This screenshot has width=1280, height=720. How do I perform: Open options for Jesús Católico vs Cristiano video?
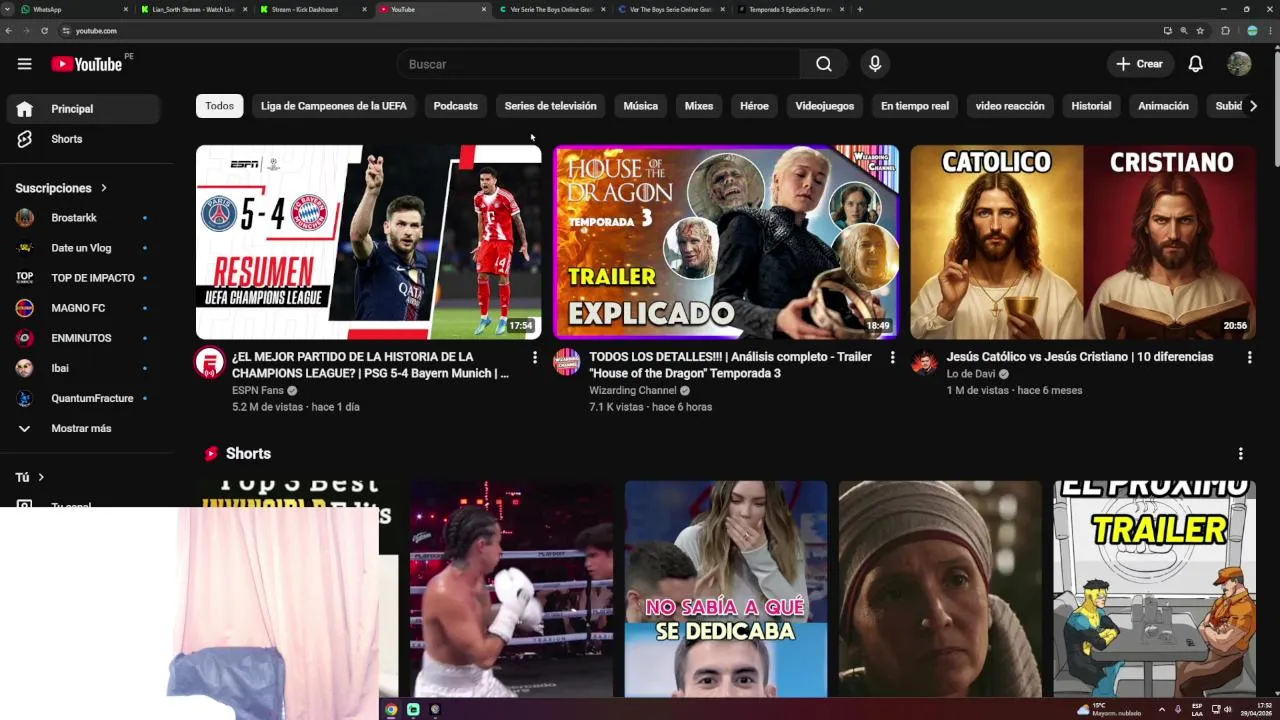[1249, 357]
